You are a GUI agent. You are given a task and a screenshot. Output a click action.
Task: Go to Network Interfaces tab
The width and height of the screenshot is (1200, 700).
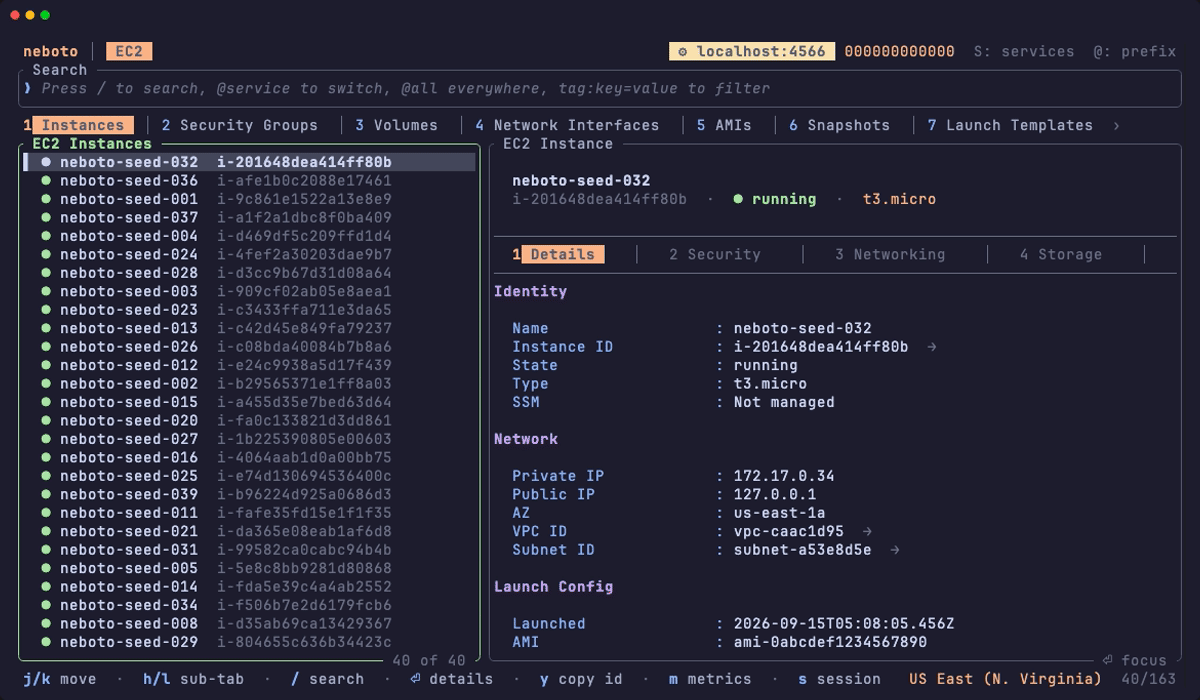tap(567, 126)
